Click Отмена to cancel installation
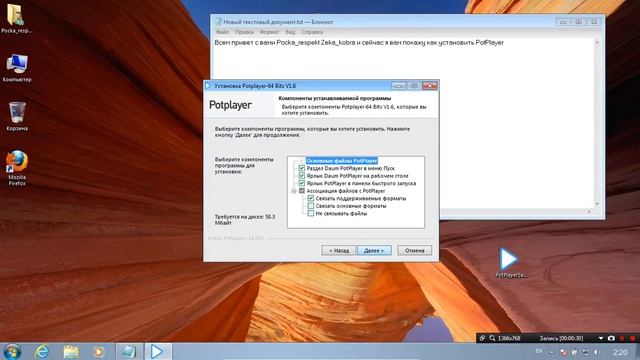640x360 pixels. [414, 250]
